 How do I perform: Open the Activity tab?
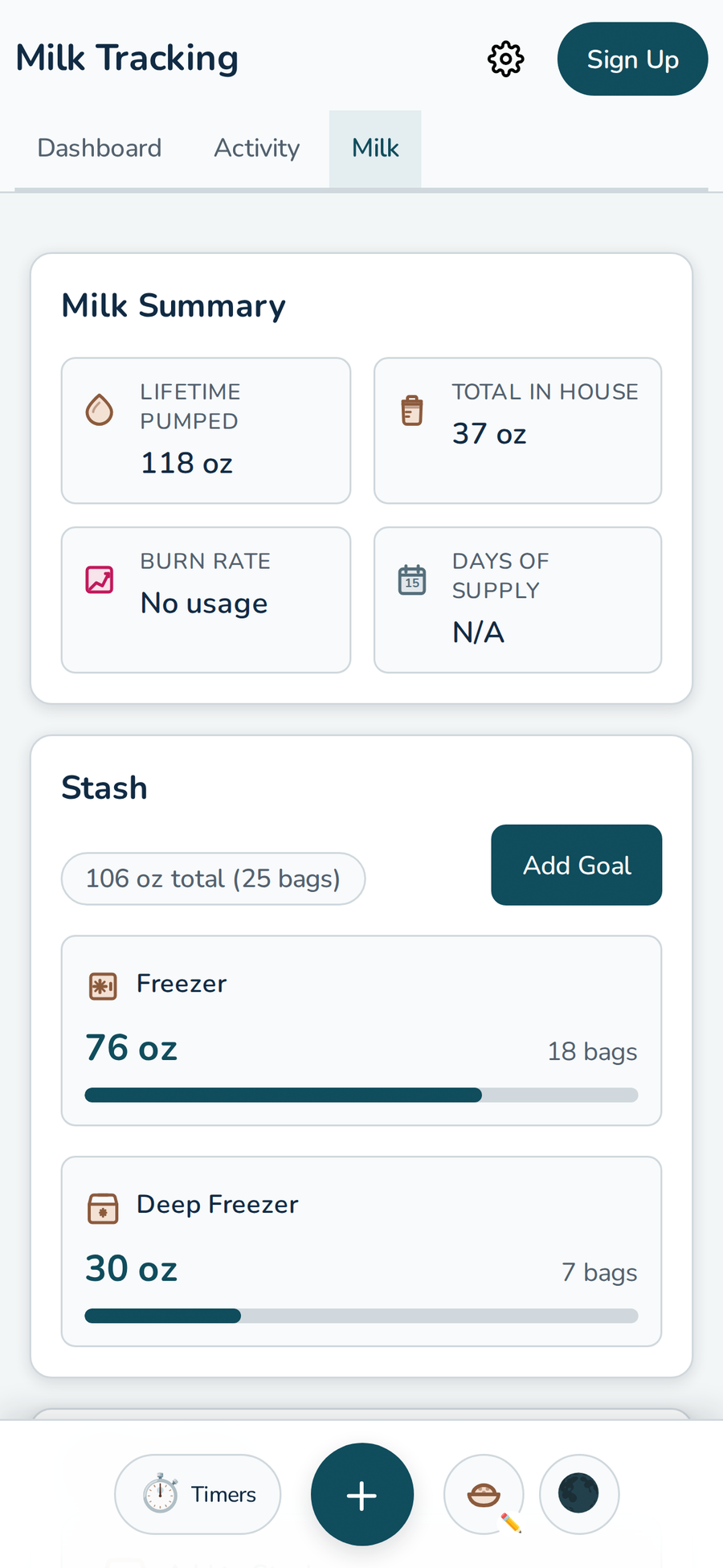pyautogui.click(x=256, y=148)
